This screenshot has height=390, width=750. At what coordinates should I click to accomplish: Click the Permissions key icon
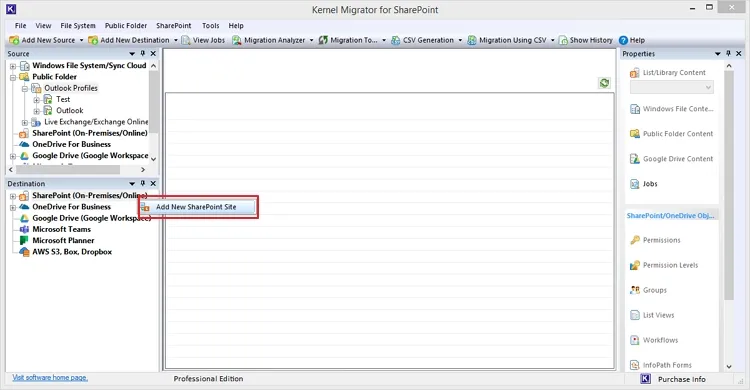[635, 240]
